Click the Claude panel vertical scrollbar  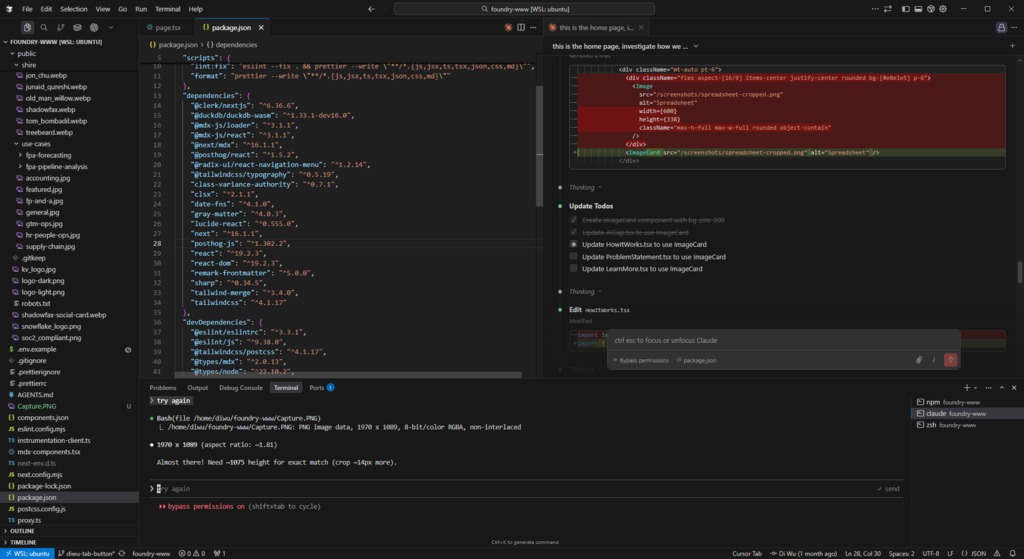(1019, 272)
